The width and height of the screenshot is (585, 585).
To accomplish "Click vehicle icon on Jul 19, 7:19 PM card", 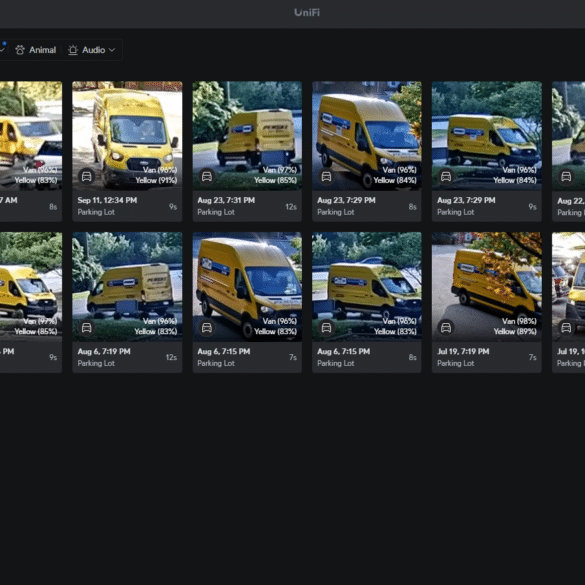I will pos(446,328).
